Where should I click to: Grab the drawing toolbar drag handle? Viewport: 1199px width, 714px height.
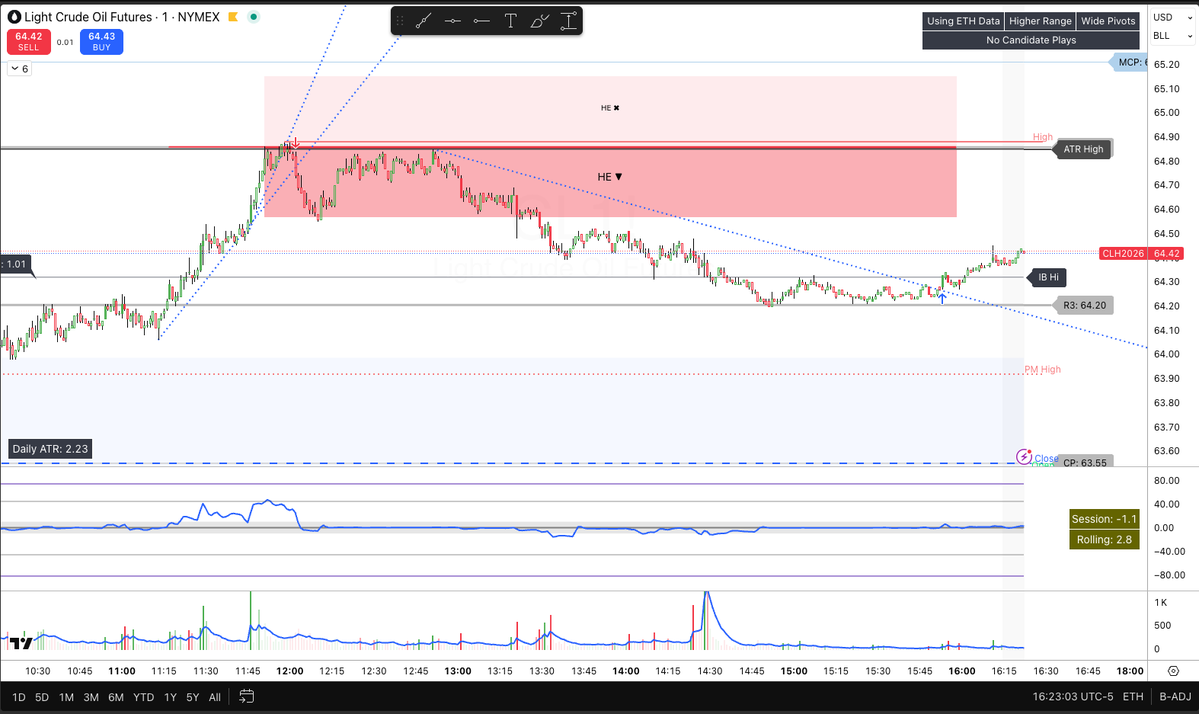[399, 21]
